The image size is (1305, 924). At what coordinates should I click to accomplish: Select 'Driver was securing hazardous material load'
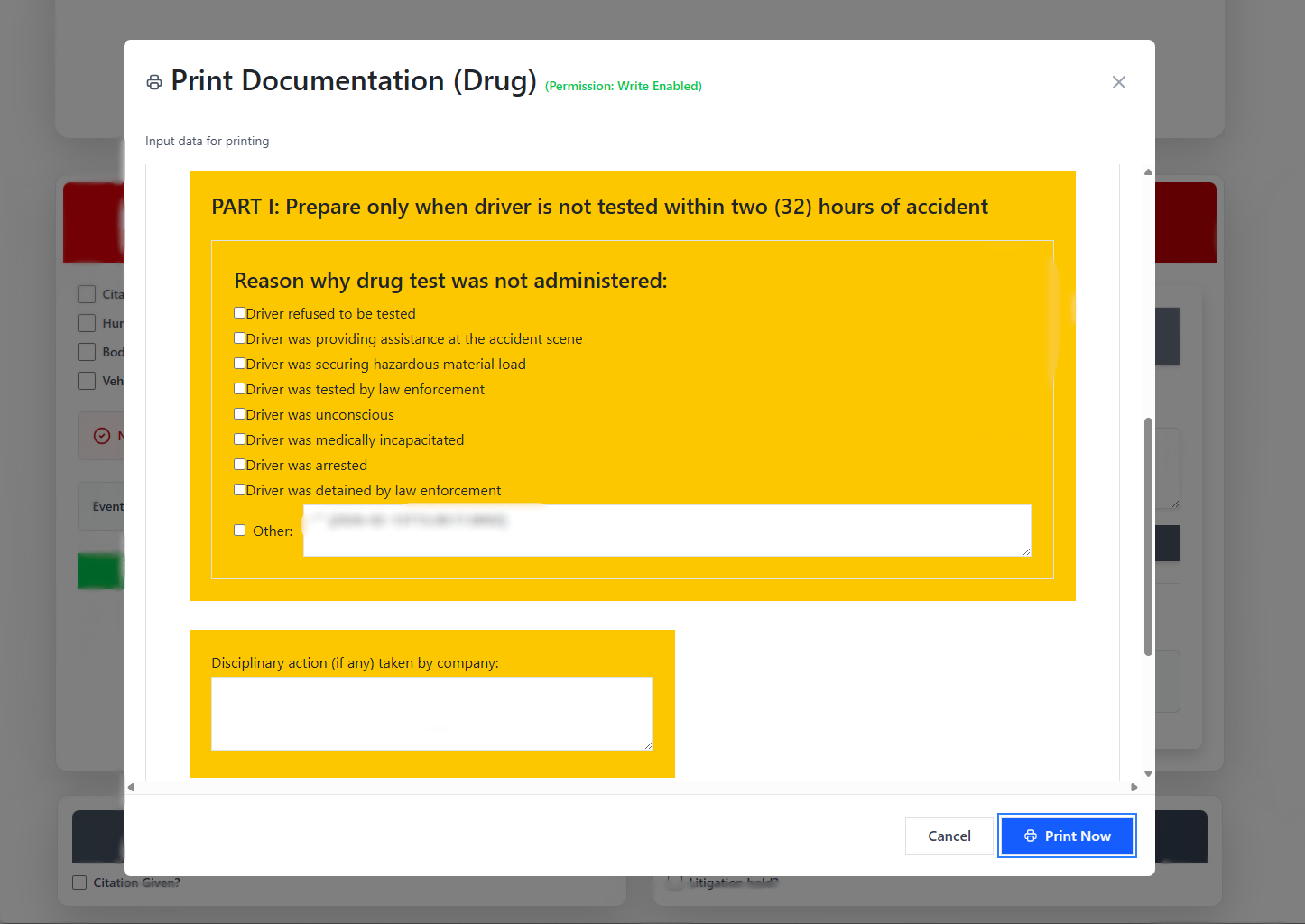click(240, 364)
